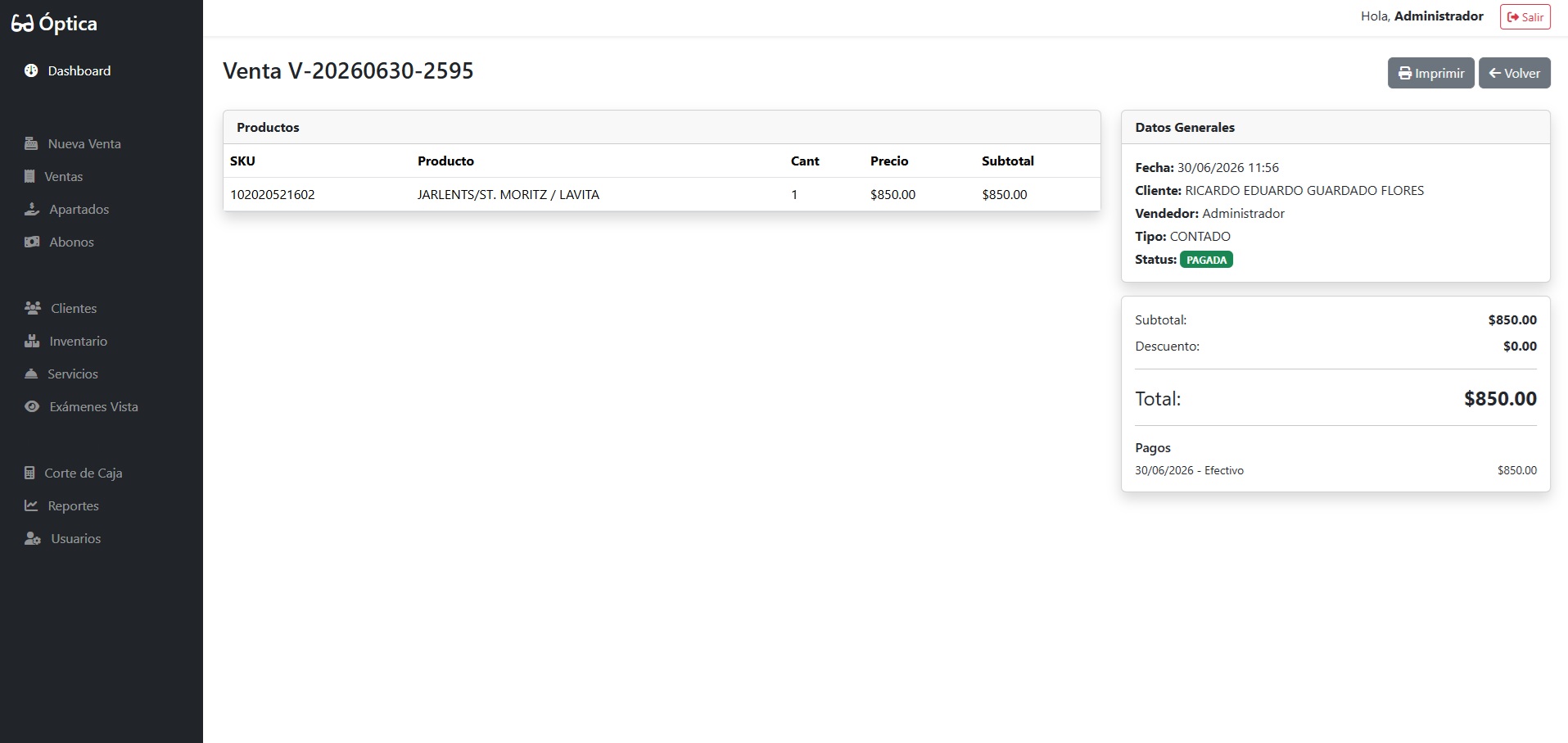Click the Tipo value CONTADO
Screen dimensions: 1568x743
point(1200,236)
